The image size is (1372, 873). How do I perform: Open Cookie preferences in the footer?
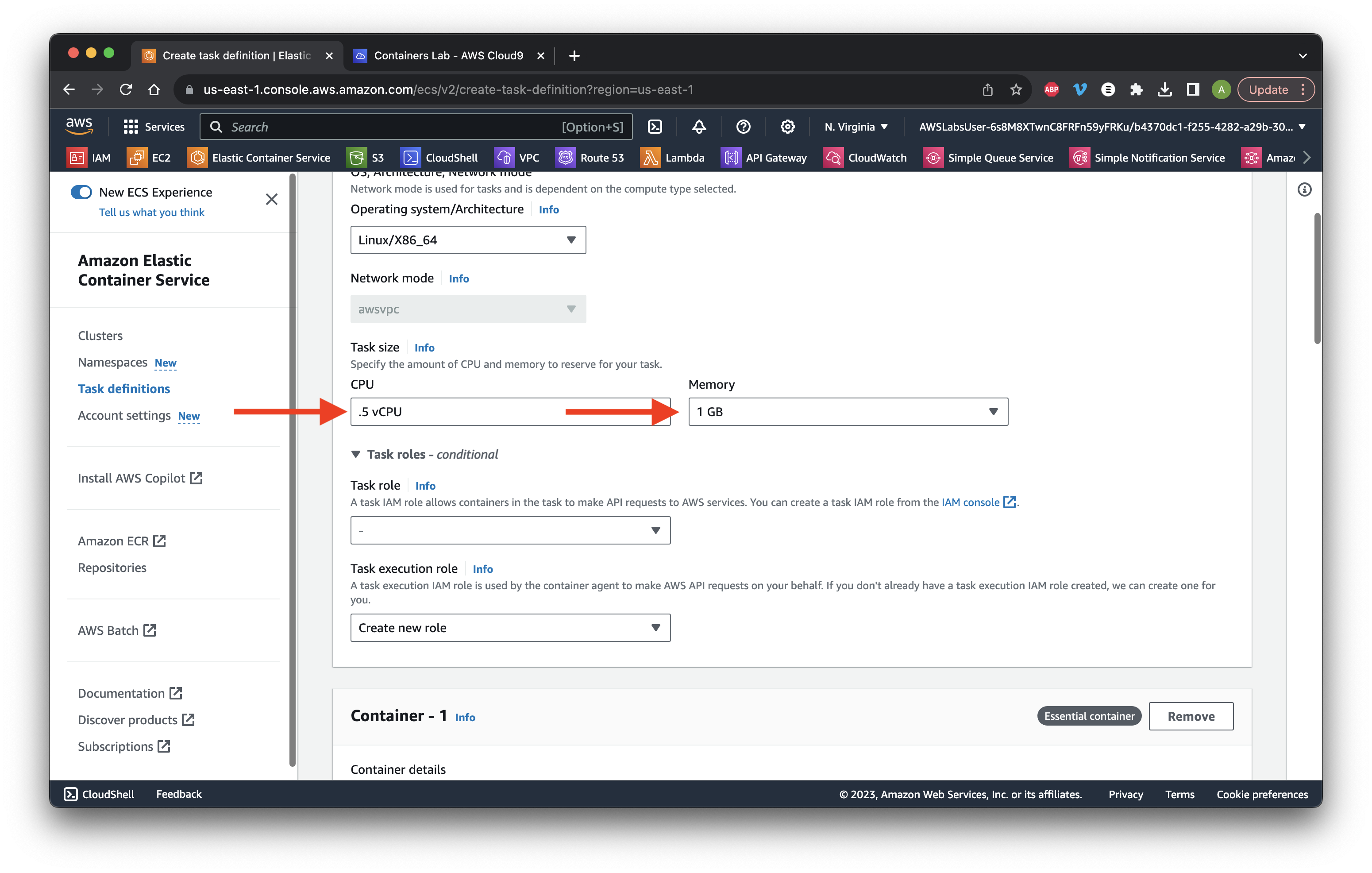[1262, 794]
